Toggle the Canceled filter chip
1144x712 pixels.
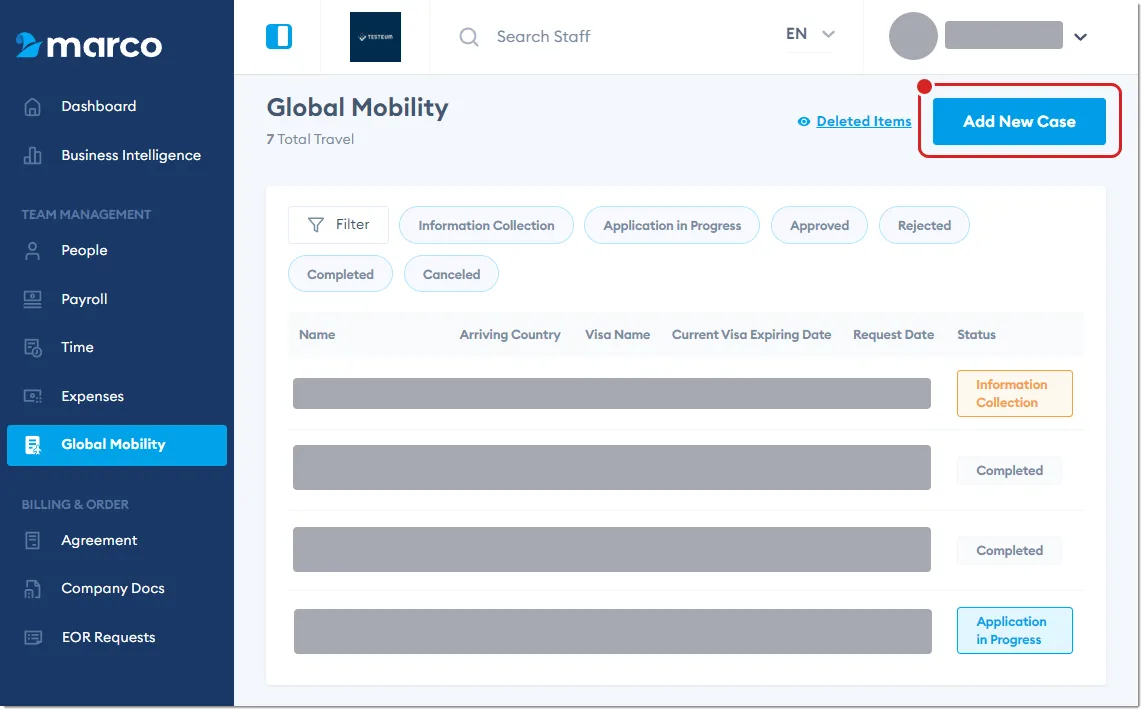[x=452, y=274]
